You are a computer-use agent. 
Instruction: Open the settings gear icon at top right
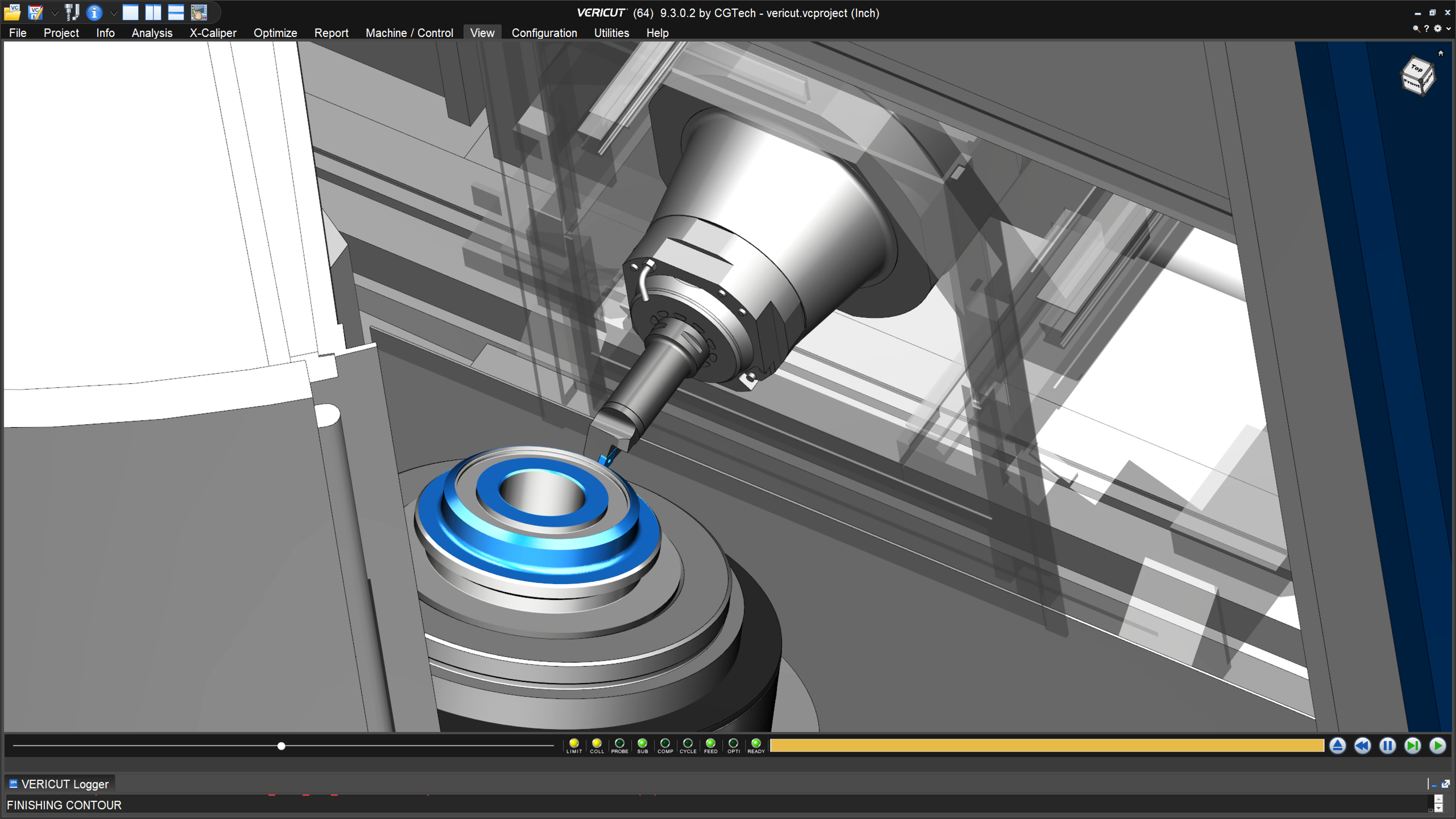(1438, 28)
